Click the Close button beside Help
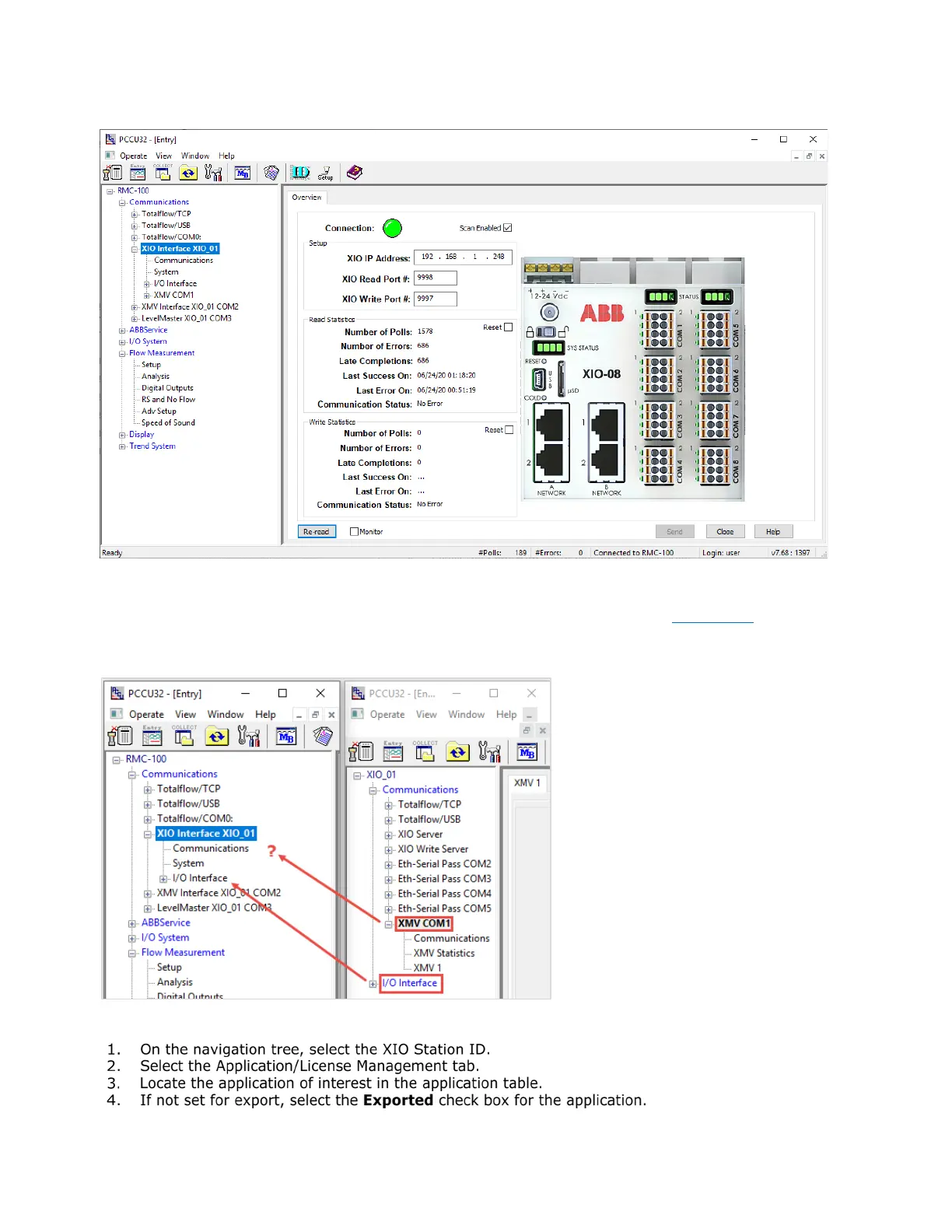 (x=725, y=532)
